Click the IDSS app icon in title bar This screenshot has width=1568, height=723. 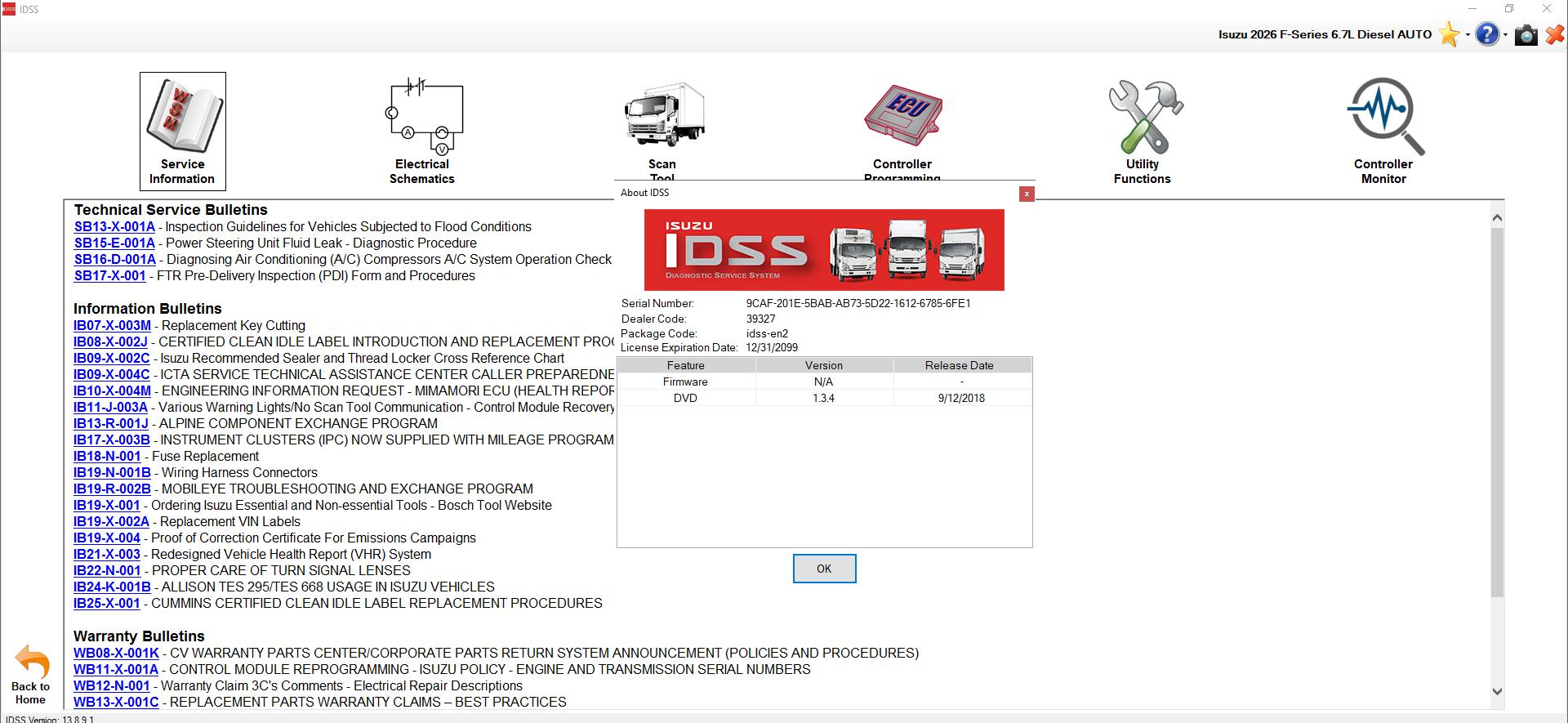(9, 9)
